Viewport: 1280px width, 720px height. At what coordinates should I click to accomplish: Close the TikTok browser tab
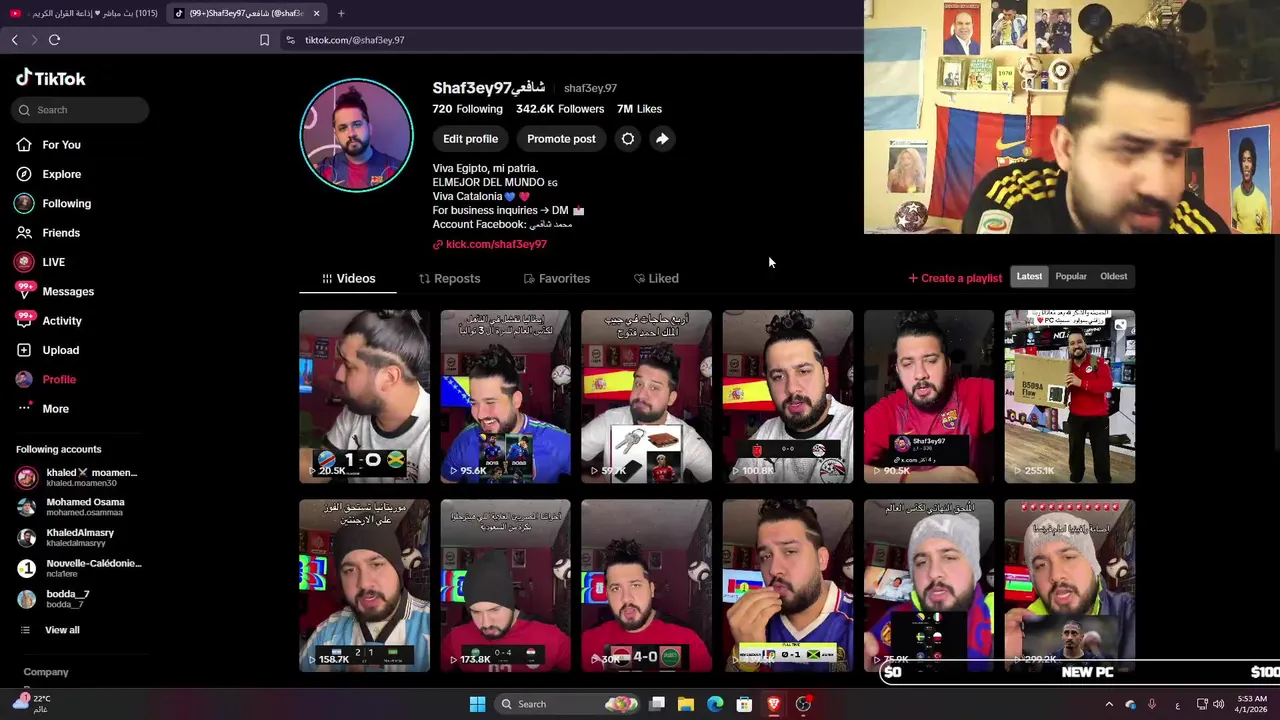[316, 13]
